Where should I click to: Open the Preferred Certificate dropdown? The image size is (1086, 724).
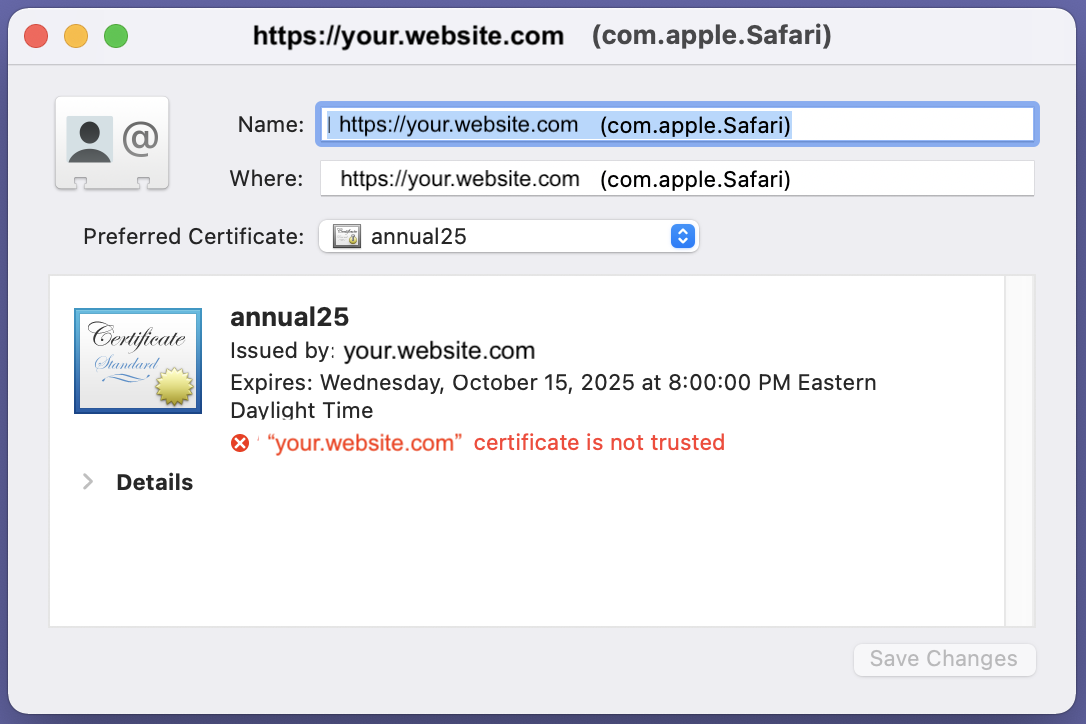click(509, 236)
